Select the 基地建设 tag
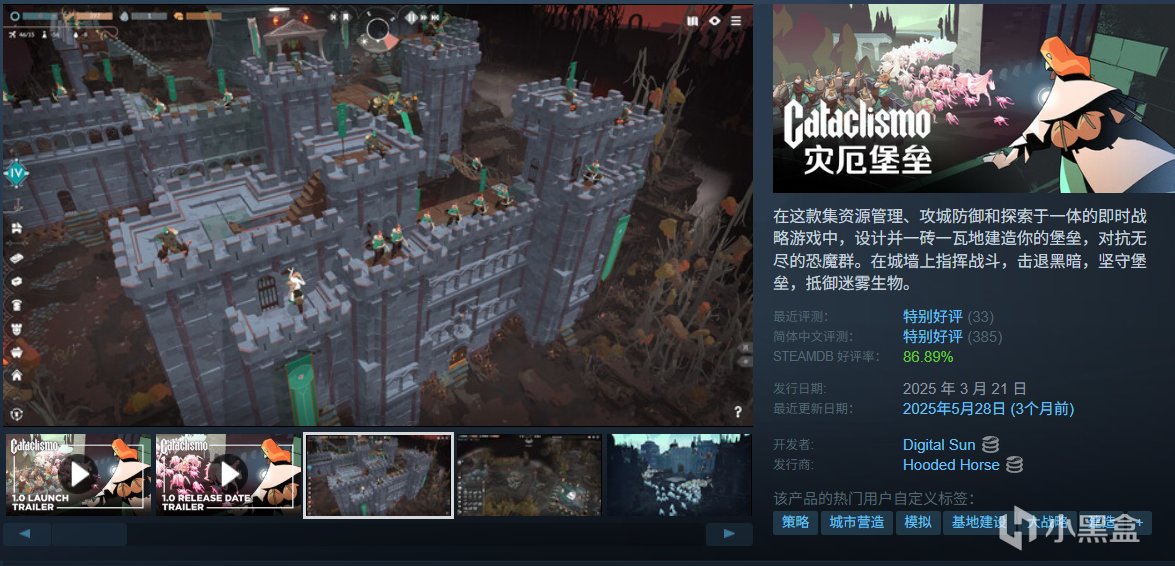This screenshot has height=566, width=1175. pos(978,523)
